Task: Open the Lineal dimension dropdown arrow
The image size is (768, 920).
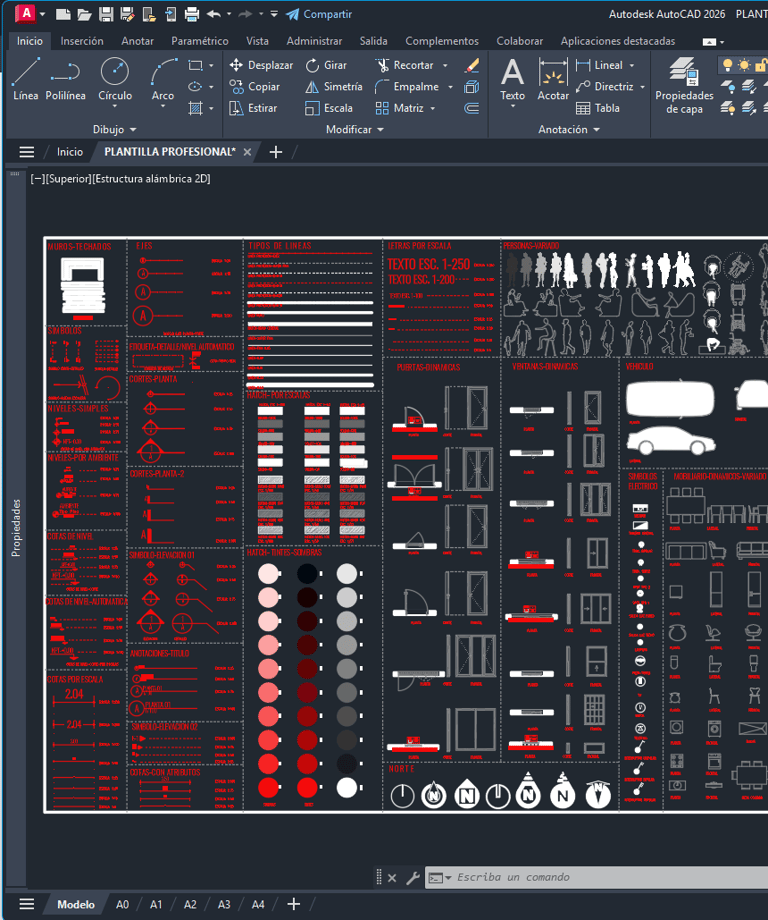Action: (632, 65)
